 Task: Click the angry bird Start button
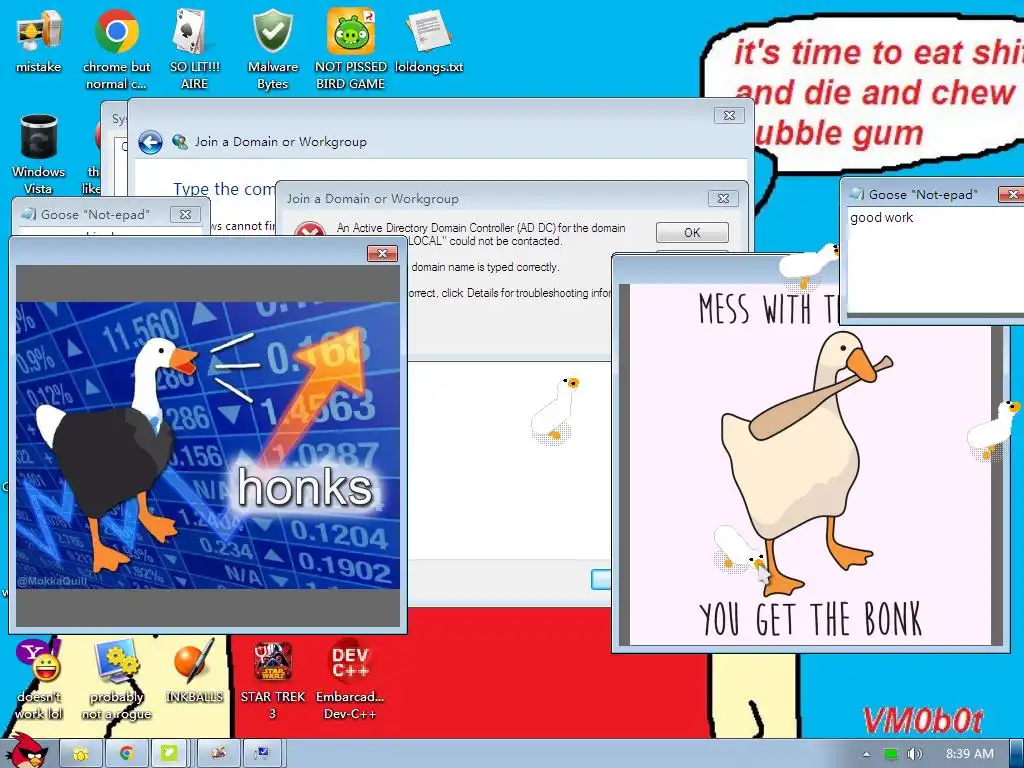coord(27,751)
